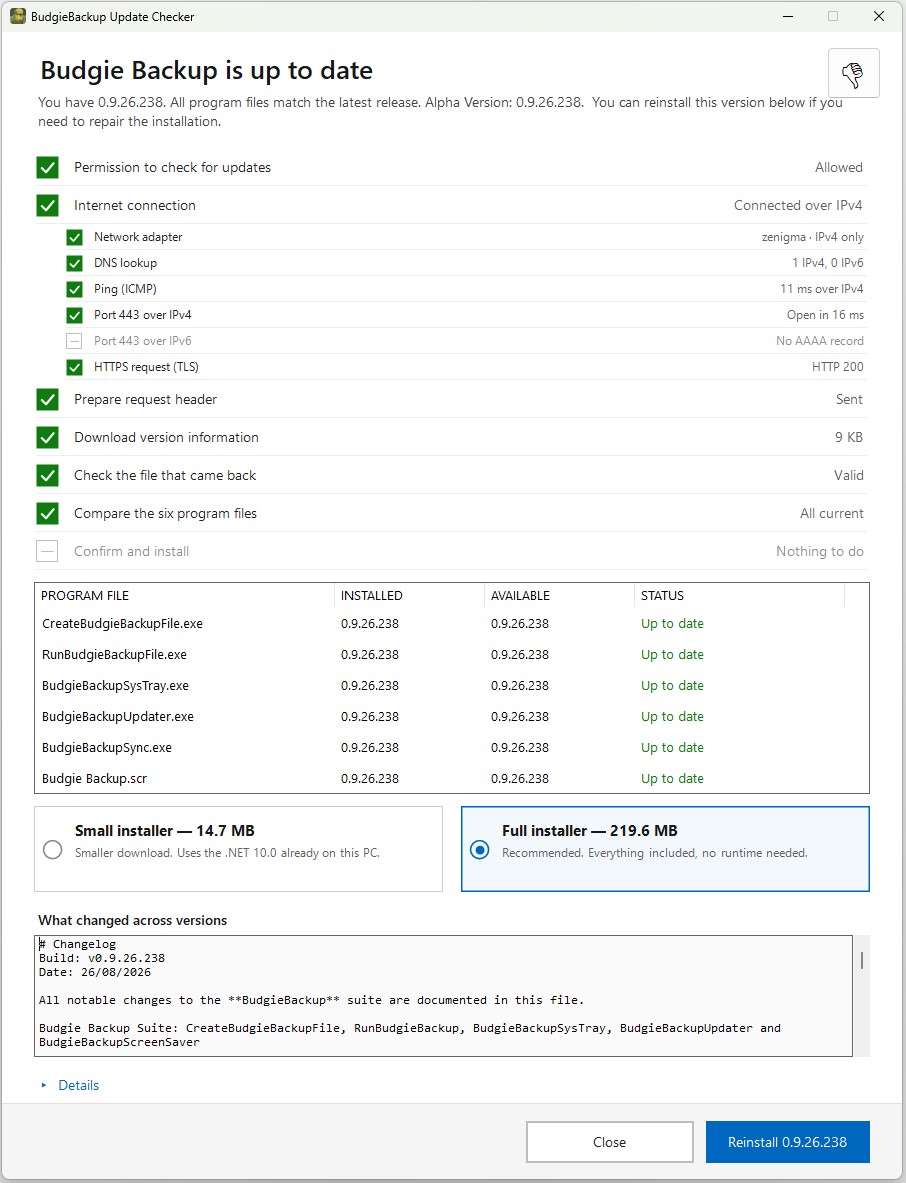Select the BudgieBackupSysTray.exe row
Viewport: 906px width, 1183px height.
(451, 686)
